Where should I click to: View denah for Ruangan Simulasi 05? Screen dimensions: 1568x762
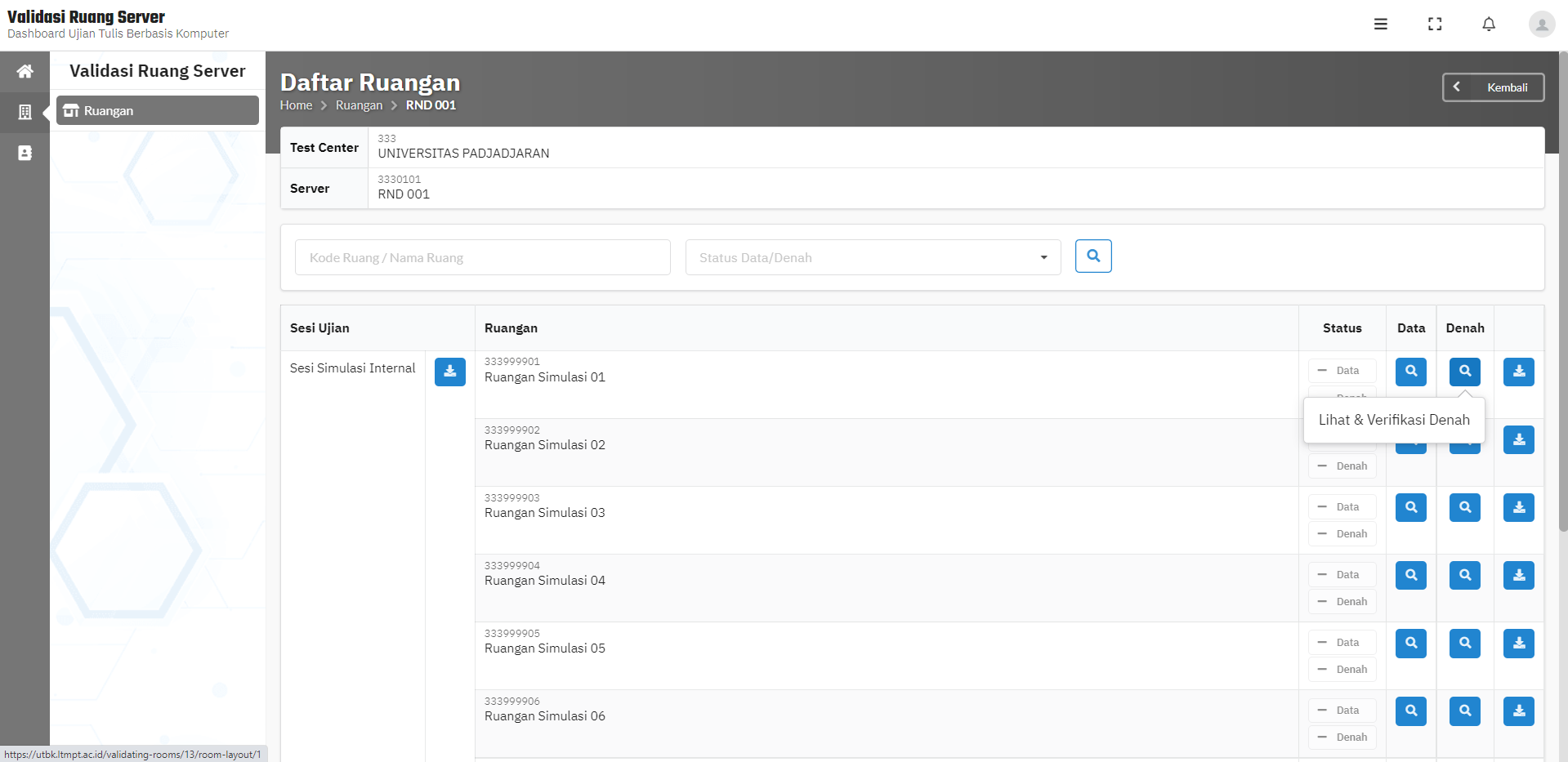(x=1465, y=643)
